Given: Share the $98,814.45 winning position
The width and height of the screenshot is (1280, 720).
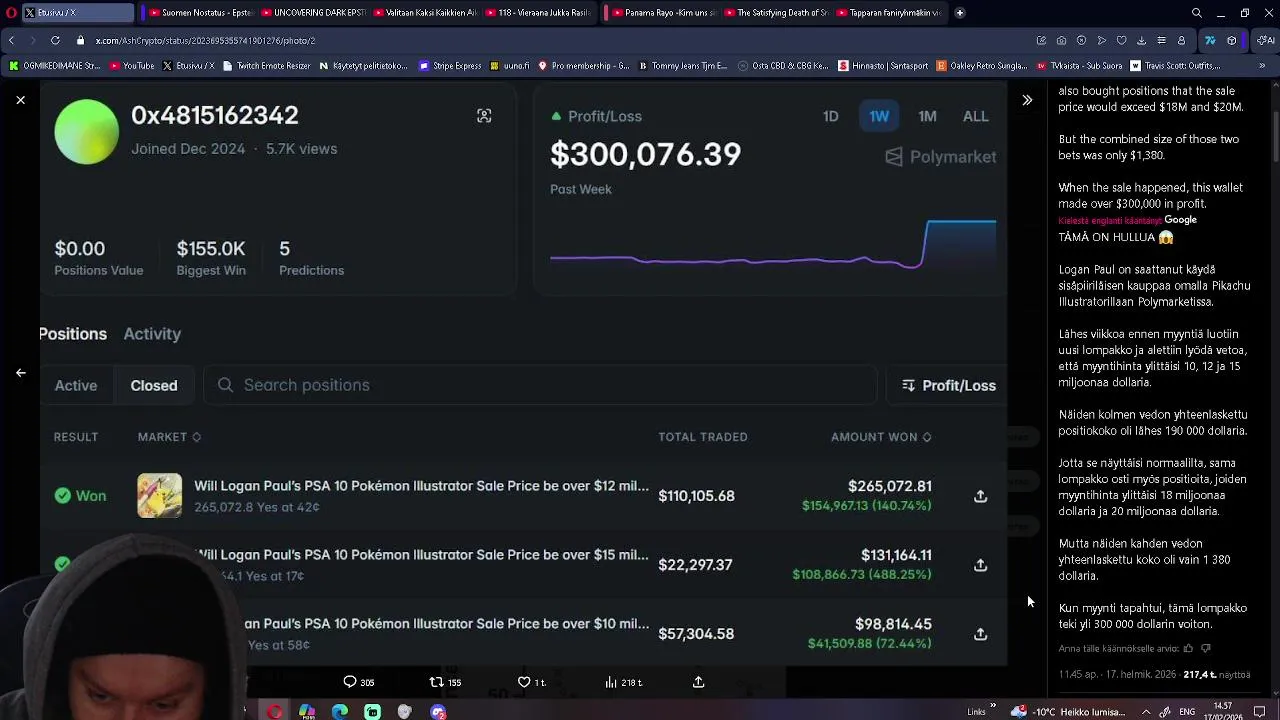Looking at the screenshot, I should (980, 634).
